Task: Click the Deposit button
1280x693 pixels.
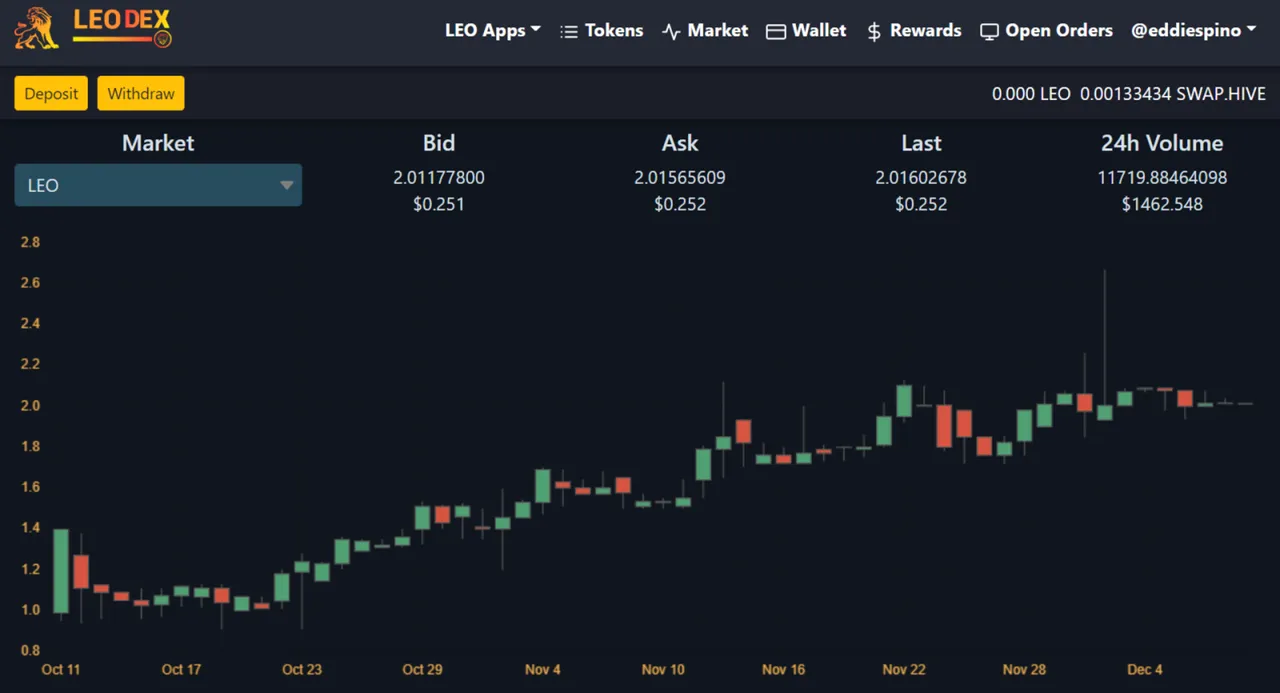Action: point(51,93)
